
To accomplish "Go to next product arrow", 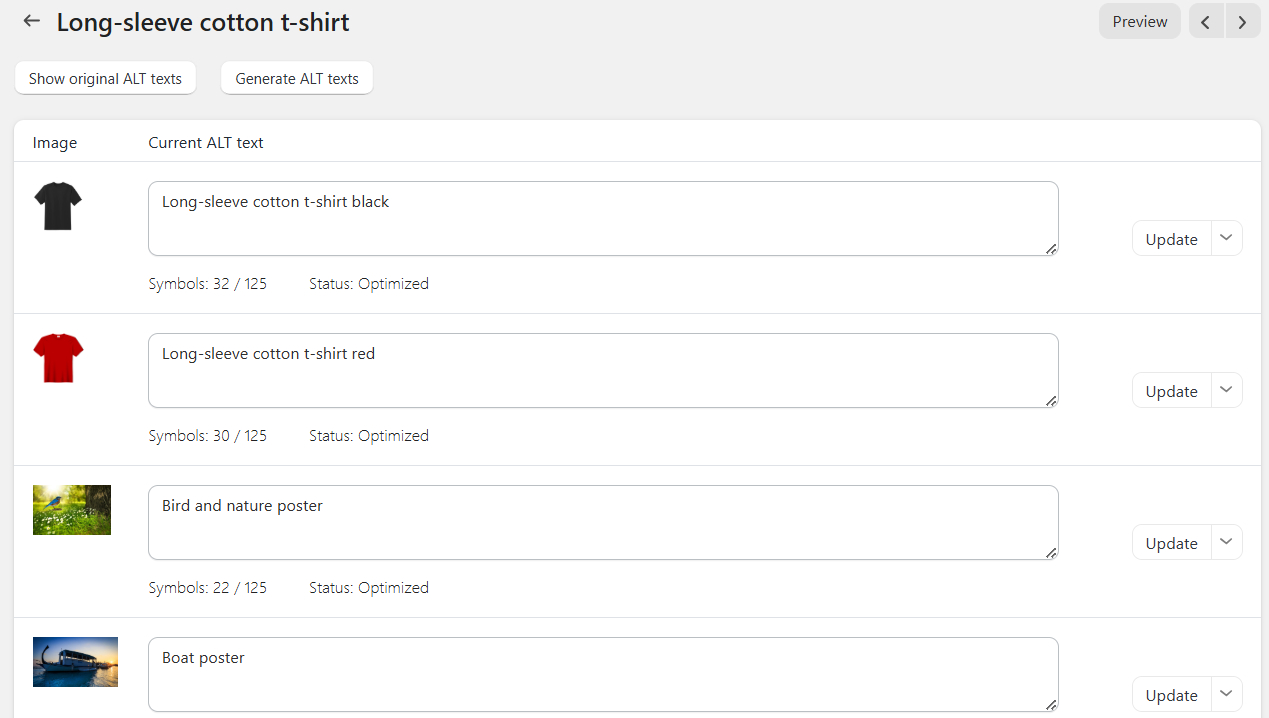I will pos(1242,22).
